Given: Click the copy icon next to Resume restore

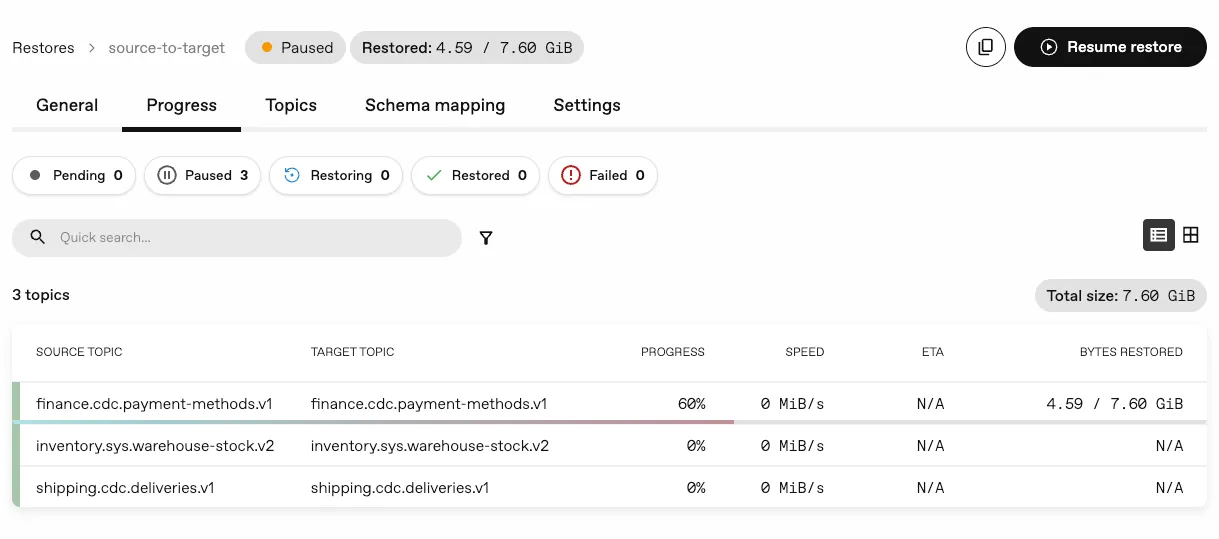Looking at the screenshot, I should click(985, 47).
